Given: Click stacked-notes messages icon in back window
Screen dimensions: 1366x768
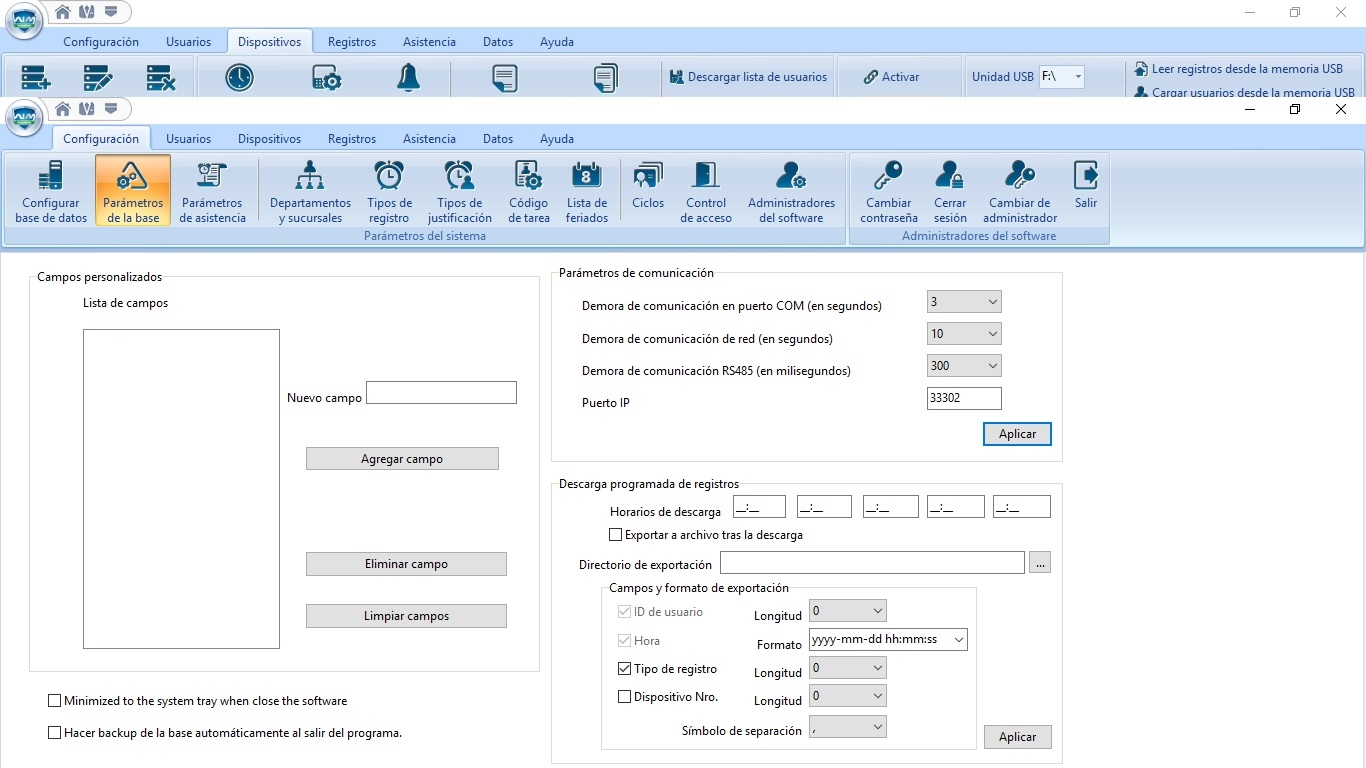Looking at the screenshot, I should click(605, 77).
